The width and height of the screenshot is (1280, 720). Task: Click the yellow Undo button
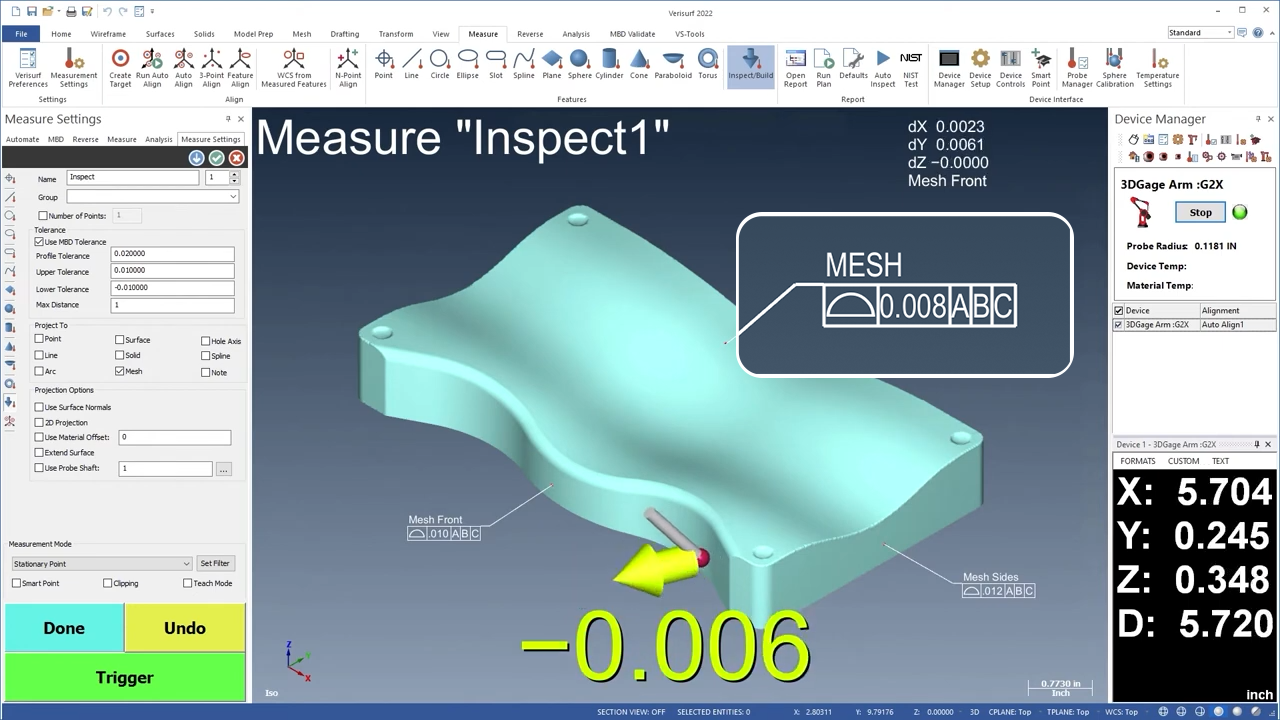[x=185, y=628]
